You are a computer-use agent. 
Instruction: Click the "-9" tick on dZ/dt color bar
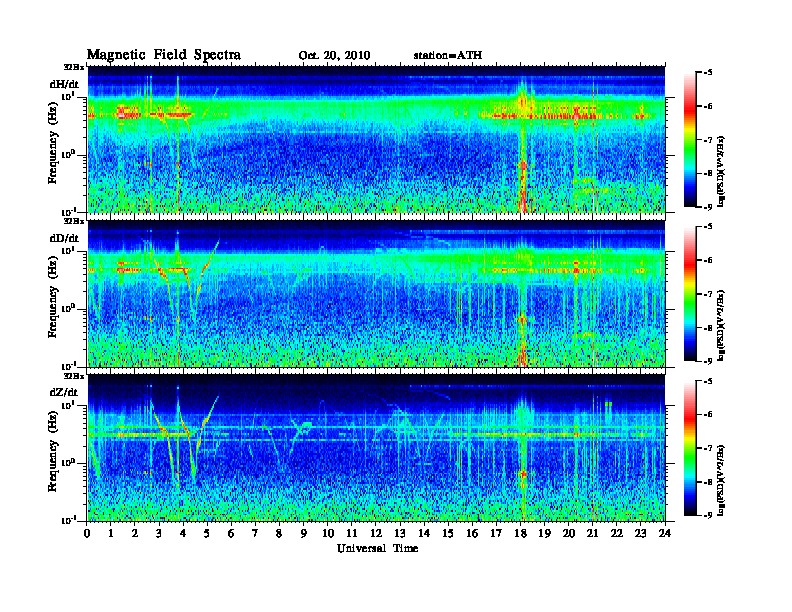point(708,515)
